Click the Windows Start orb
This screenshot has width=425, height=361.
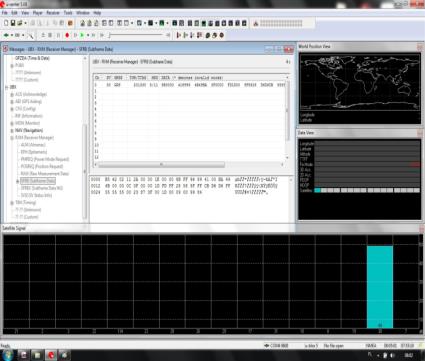click(x=8, y=355)
